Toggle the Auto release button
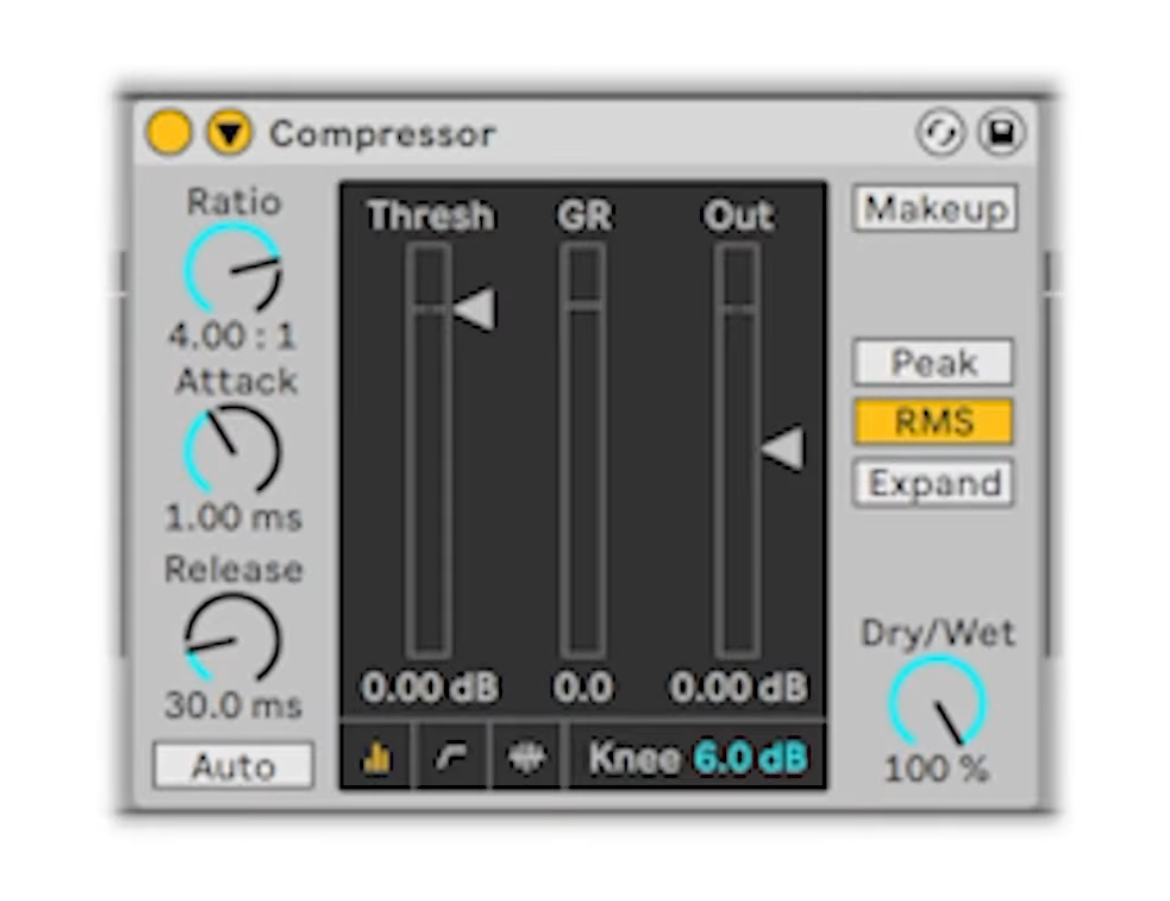The width and height of the screenshot is (1170, 901). pyautogui.click(x=233, y=765)
